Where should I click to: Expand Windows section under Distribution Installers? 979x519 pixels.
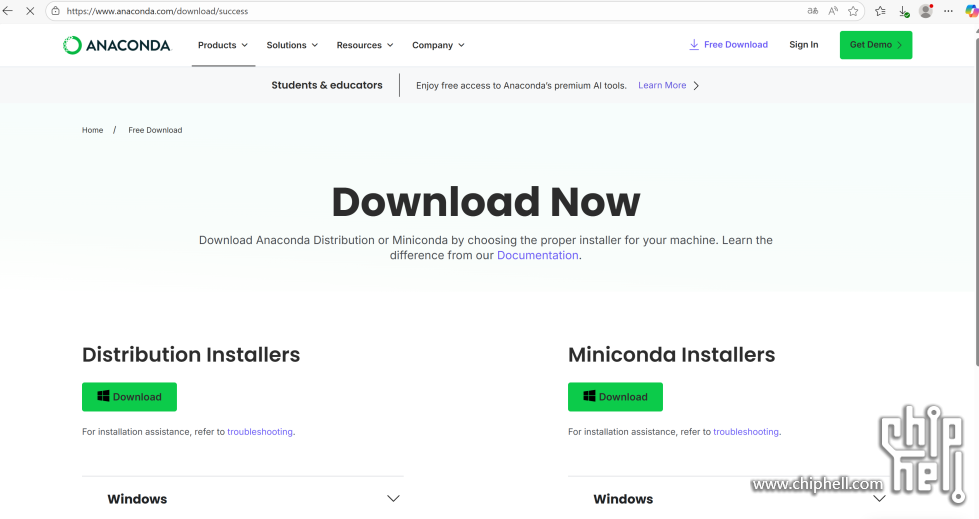point(243,498)
